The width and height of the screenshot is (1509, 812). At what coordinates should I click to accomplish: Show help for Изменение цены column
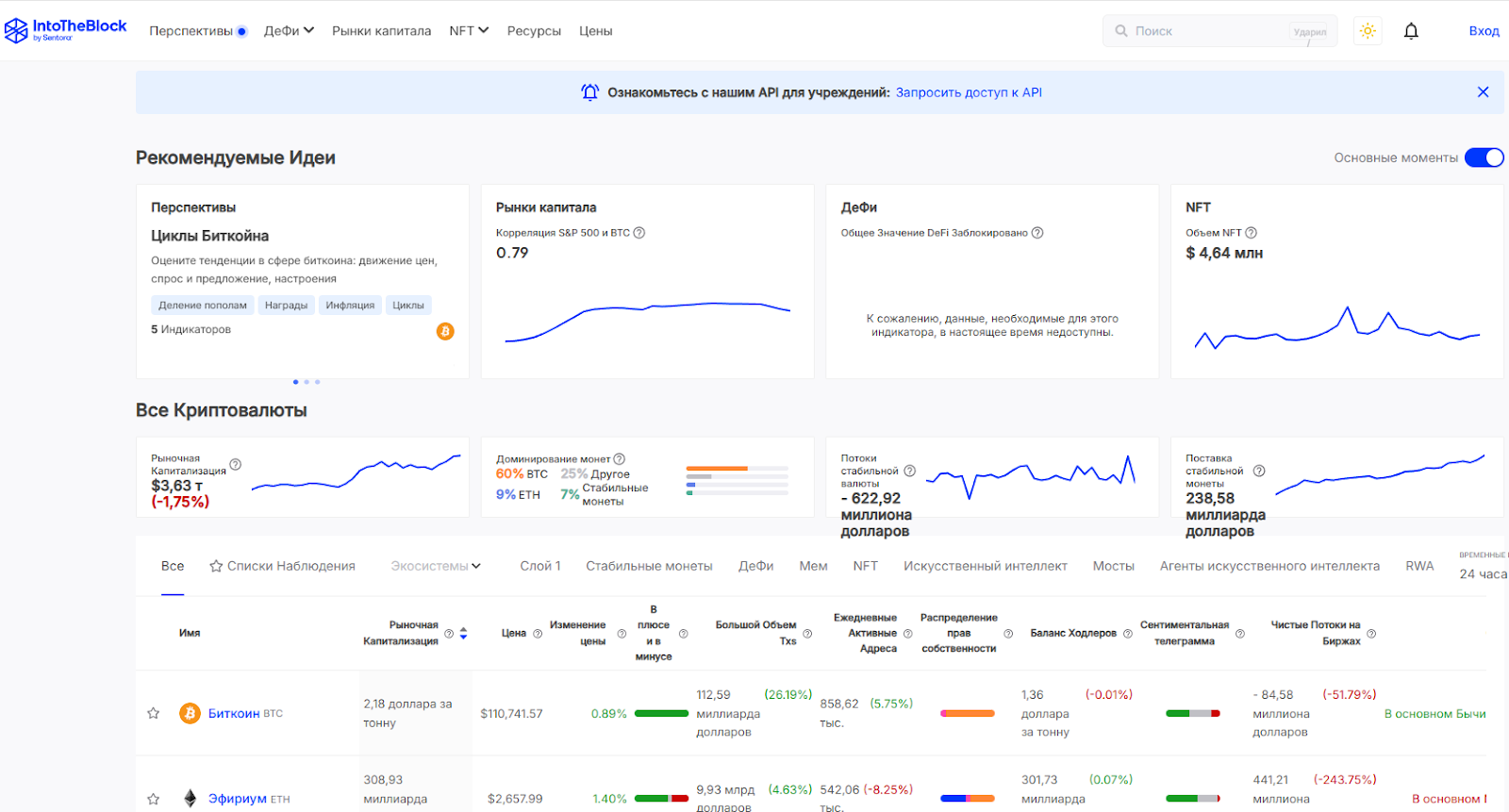[622, 634]
